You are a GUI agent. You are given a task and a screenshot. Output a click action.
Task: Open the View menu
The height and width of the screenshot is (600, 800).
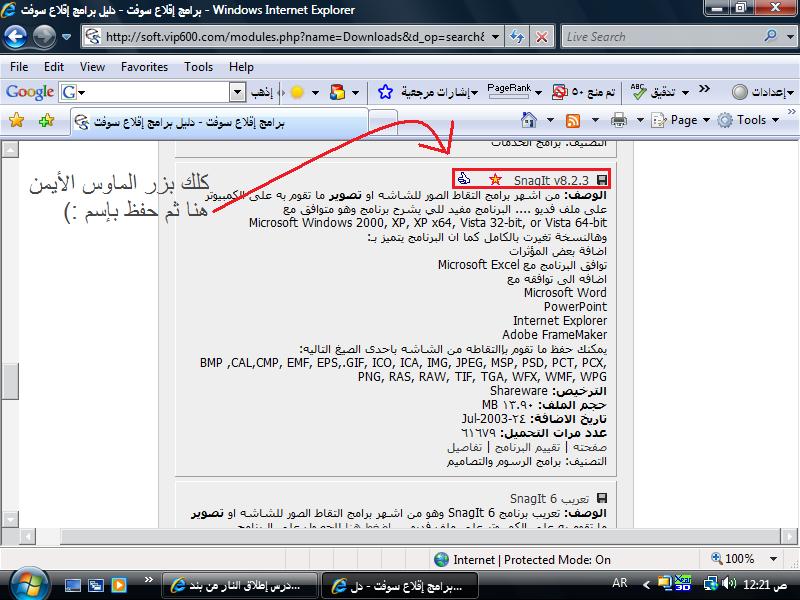coord(92,67)
